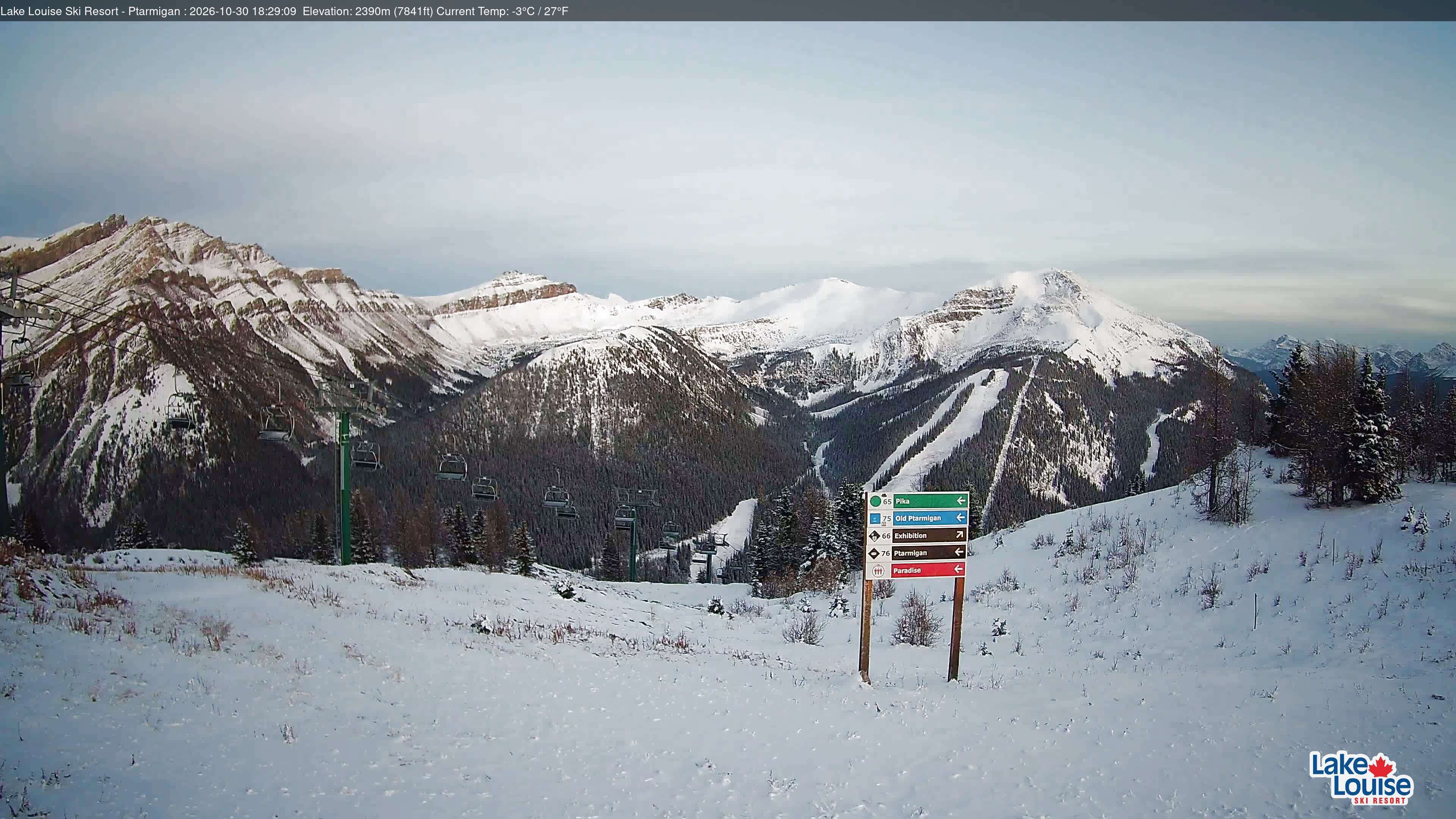Screen dimensions: 1456x819
Task: Click the chairlift circle icon beside Paradise
Action: pyautogui.click(x=879, y=571)
